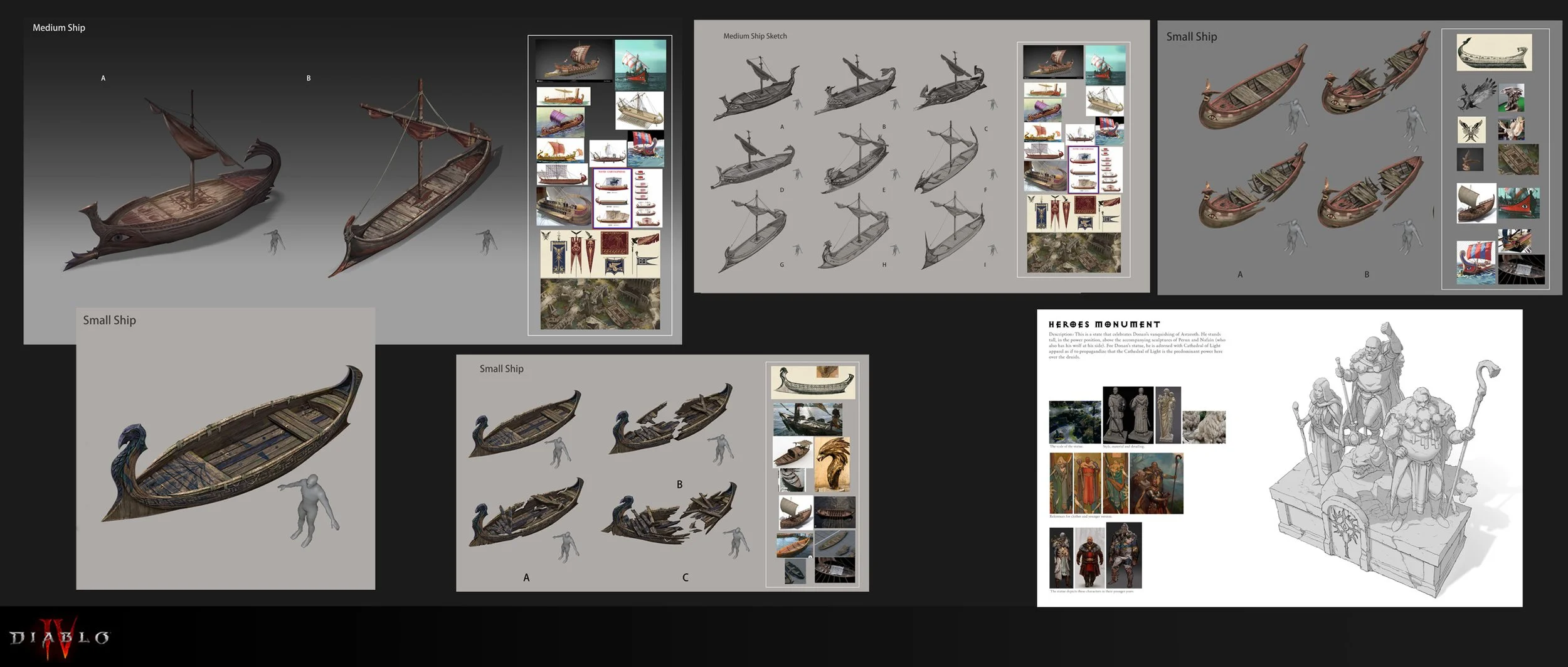The image size is (1568, 667).
Task: Select the "Medium Ship Sketch" panel title
Action: [x=755, y=36]
